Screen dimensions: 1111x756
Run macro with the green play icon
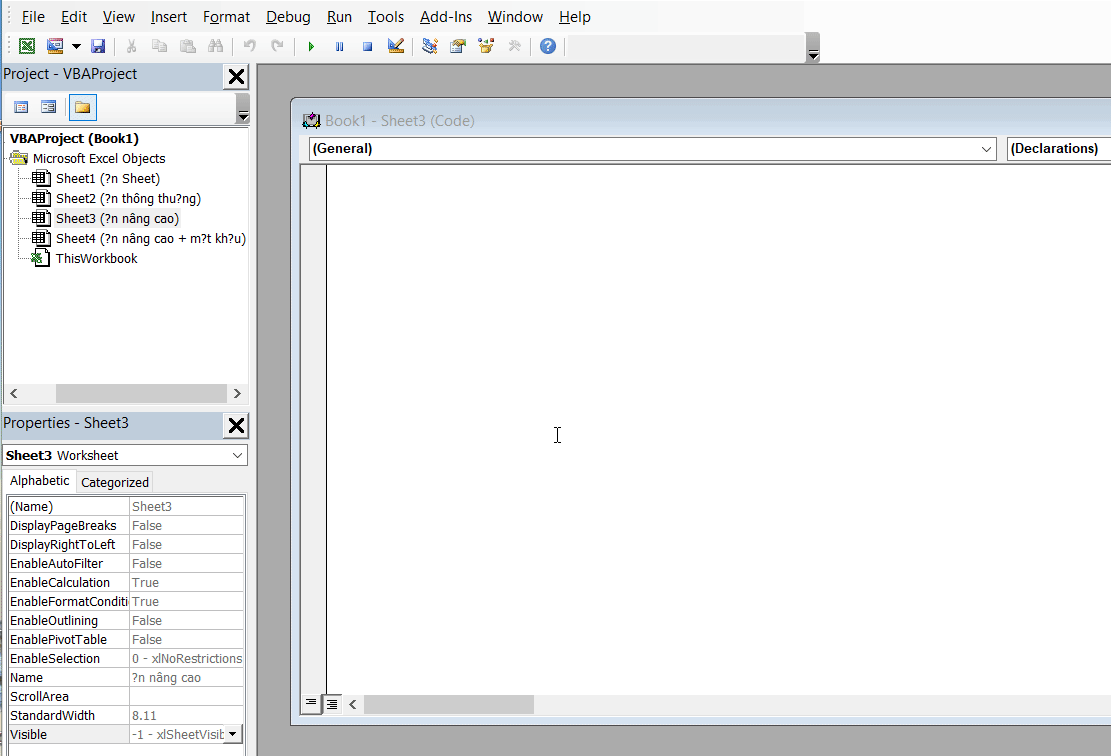point(311,46)
